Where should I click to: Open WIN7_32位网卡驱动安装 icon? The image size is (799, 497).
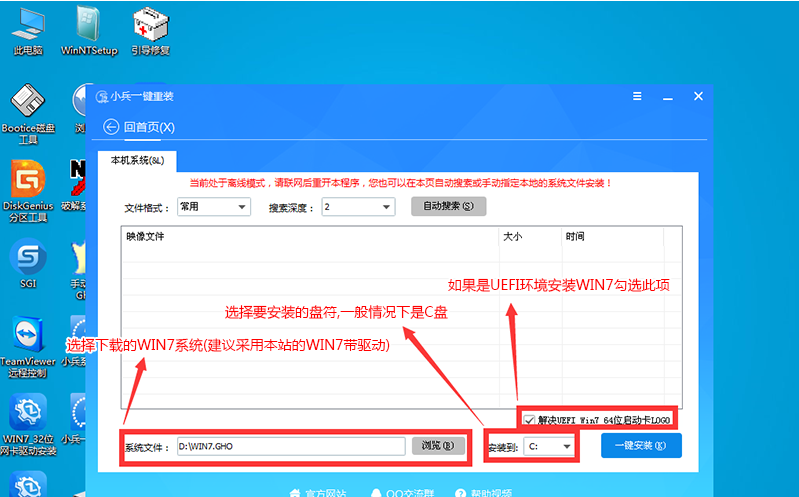pyautogui.click(x=28, y=425)
